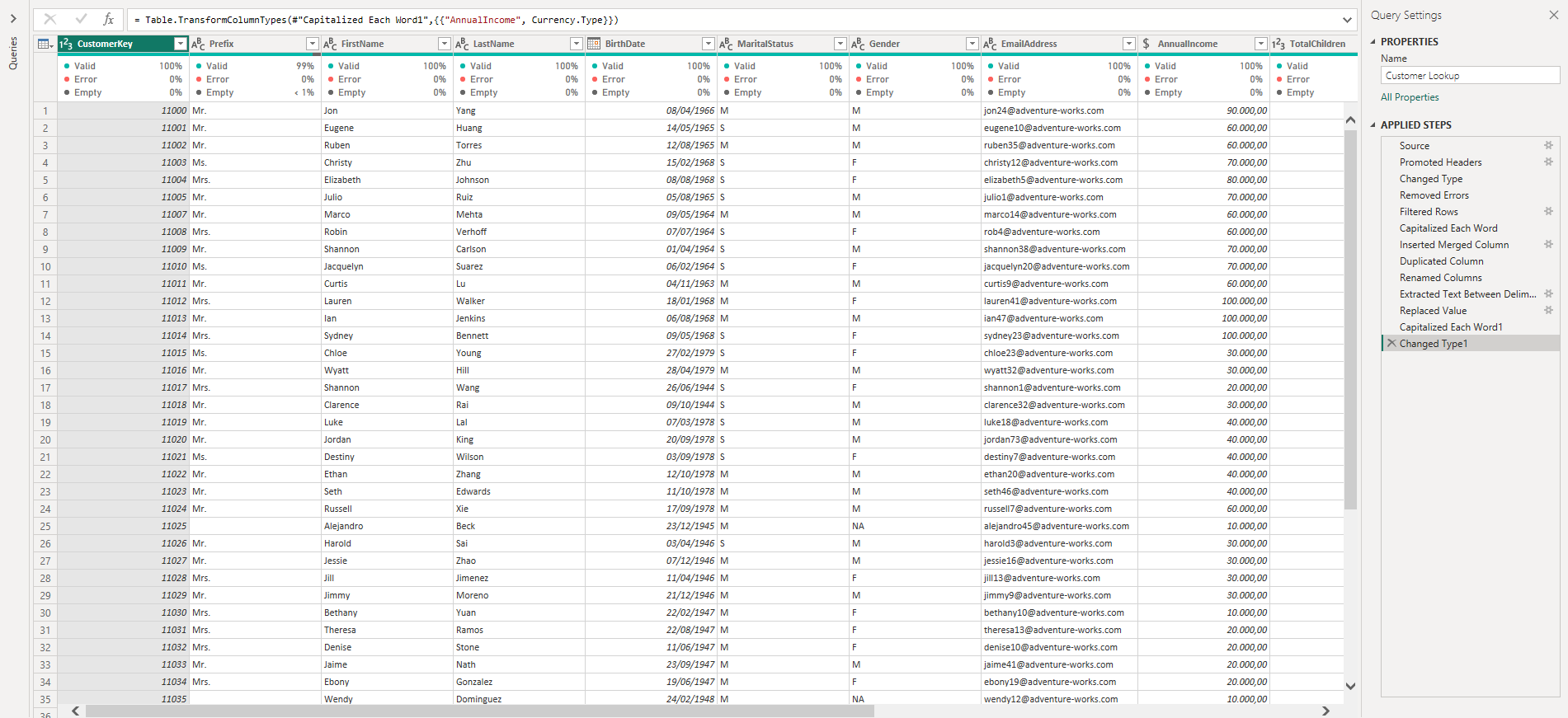Screen dimensions: 1568x718
Task: Open the Gender column filter dropdown
Action: [972, 44]
